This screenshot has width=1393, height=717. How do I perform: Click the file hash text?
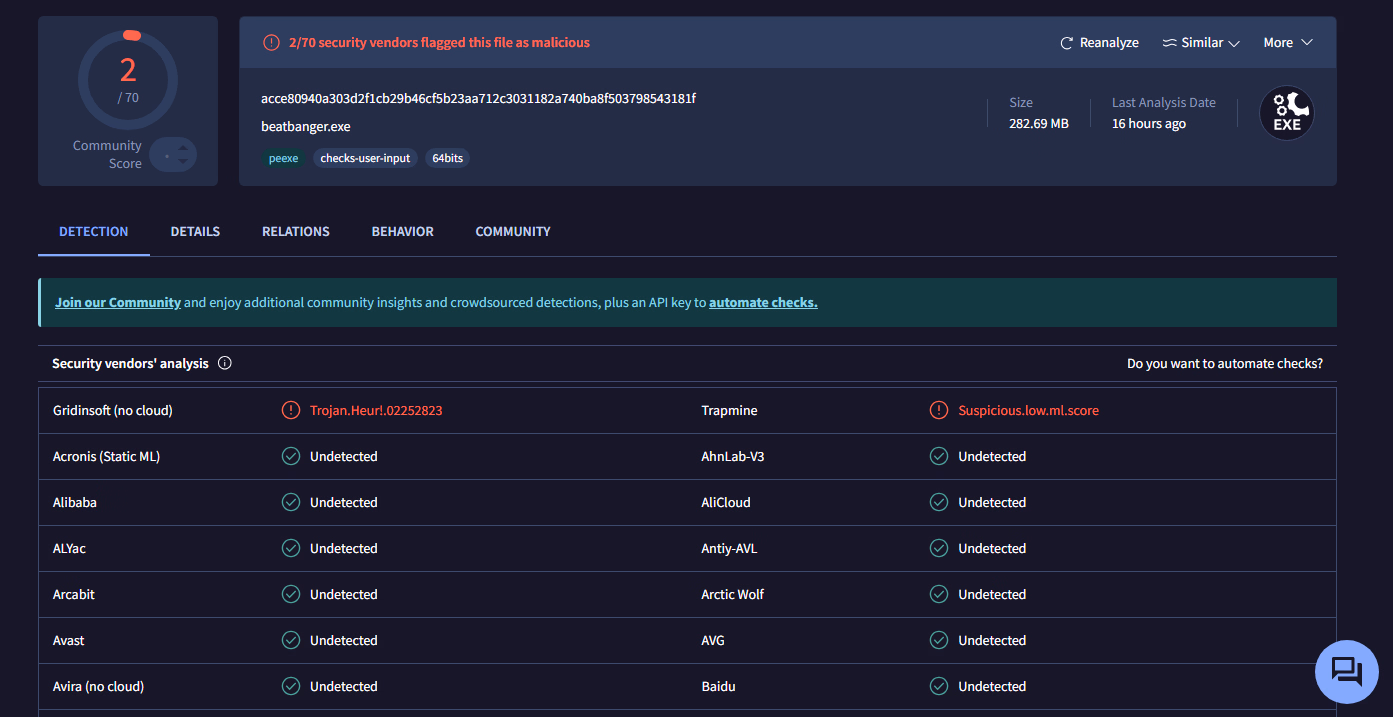(478, 98)
